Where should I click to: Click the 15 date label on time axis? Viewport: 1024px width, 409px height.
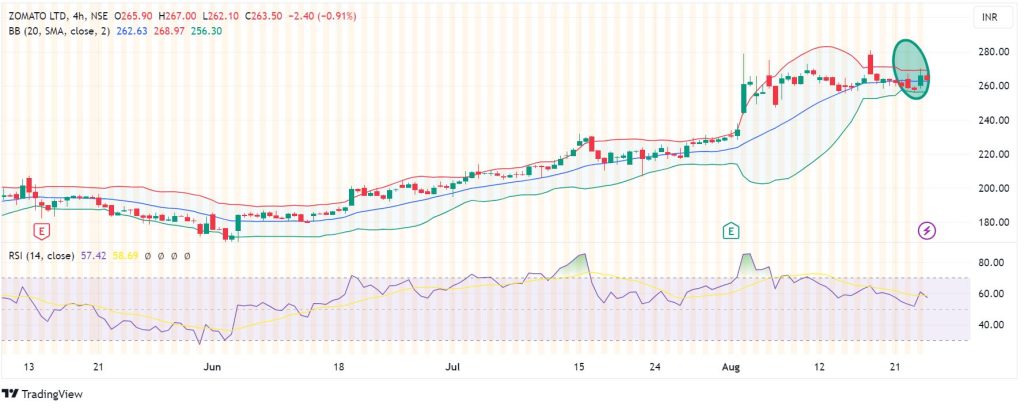pos(577,367)
